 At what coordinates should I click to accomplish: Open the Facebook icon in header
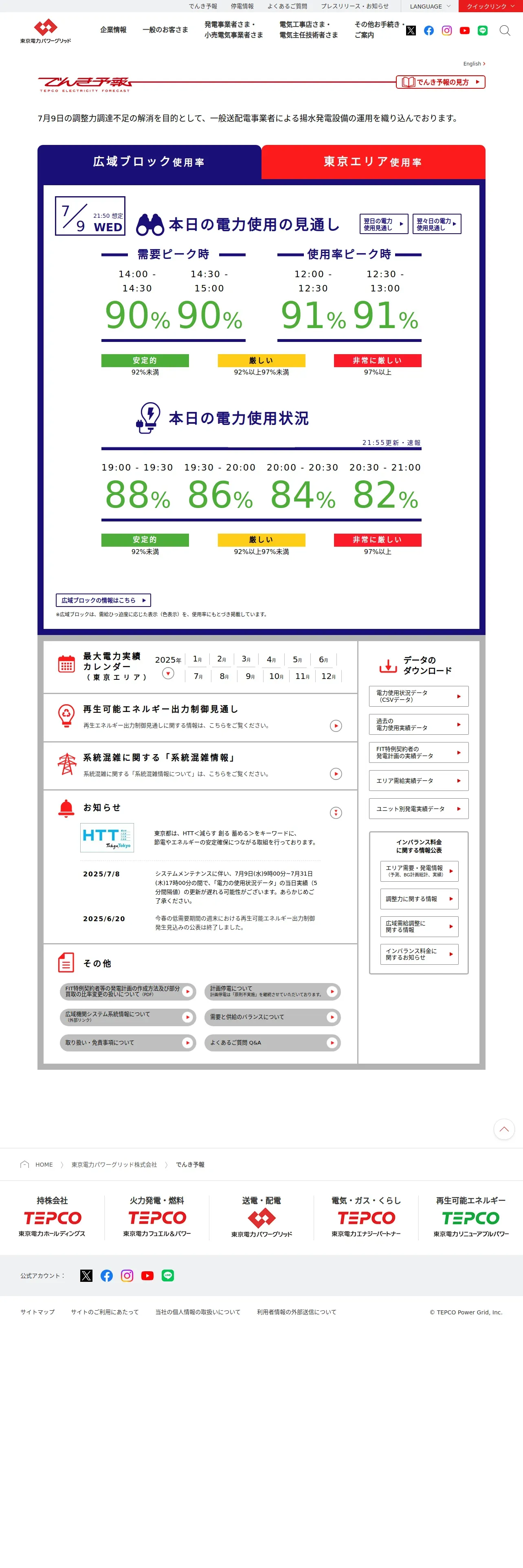point(429,31)
